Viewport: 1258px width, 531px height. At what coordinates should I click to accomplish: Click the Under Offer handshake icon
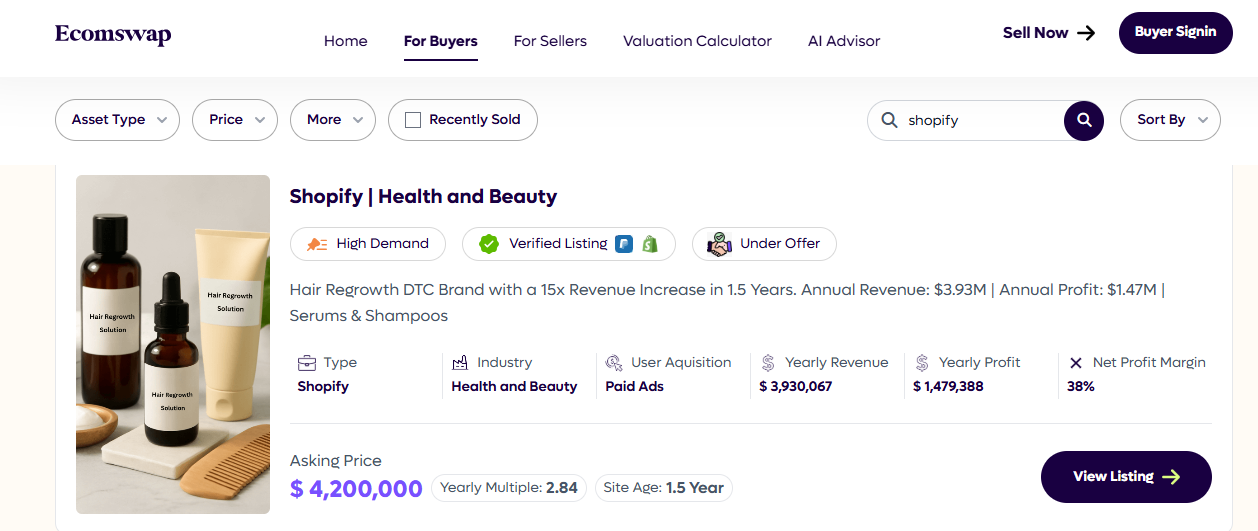pyautogui.click(x=719, y=244)
